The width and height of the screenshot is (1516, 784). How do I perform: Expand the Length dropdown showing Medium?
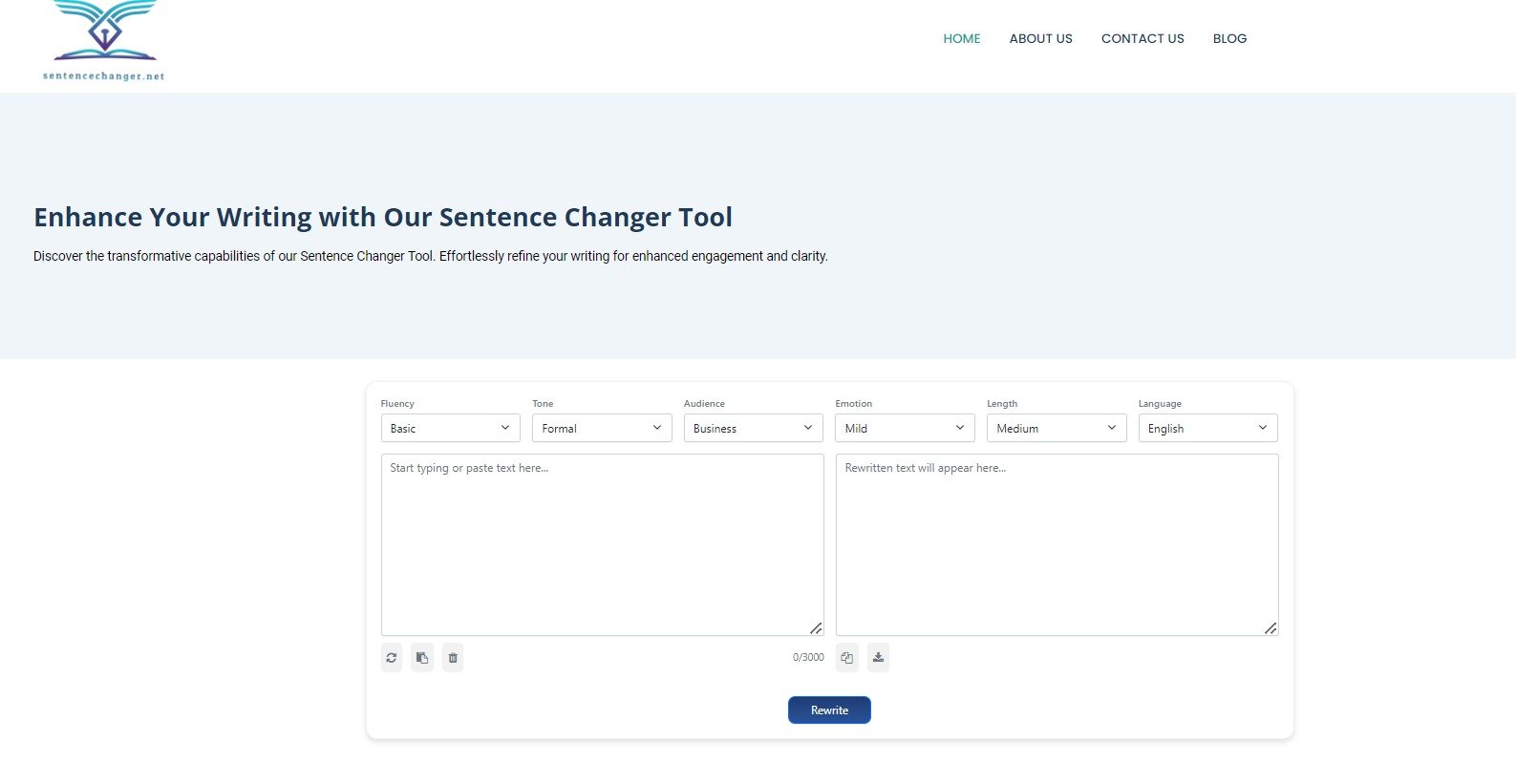(1056, 429)
